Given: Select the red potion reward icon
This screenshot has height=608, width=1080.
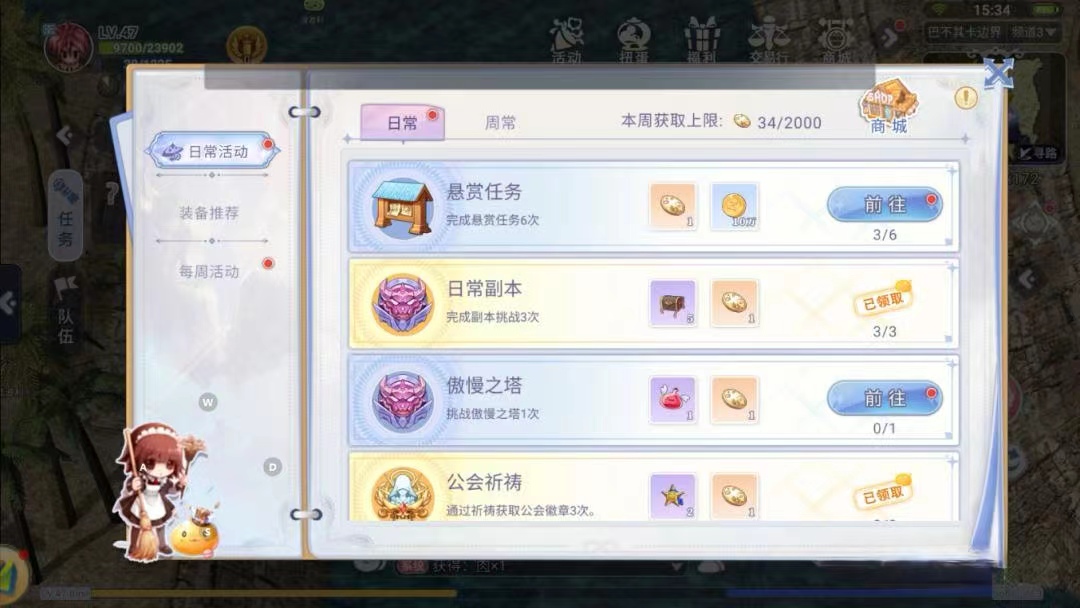Looking at the screenshot, I should 673,399.
